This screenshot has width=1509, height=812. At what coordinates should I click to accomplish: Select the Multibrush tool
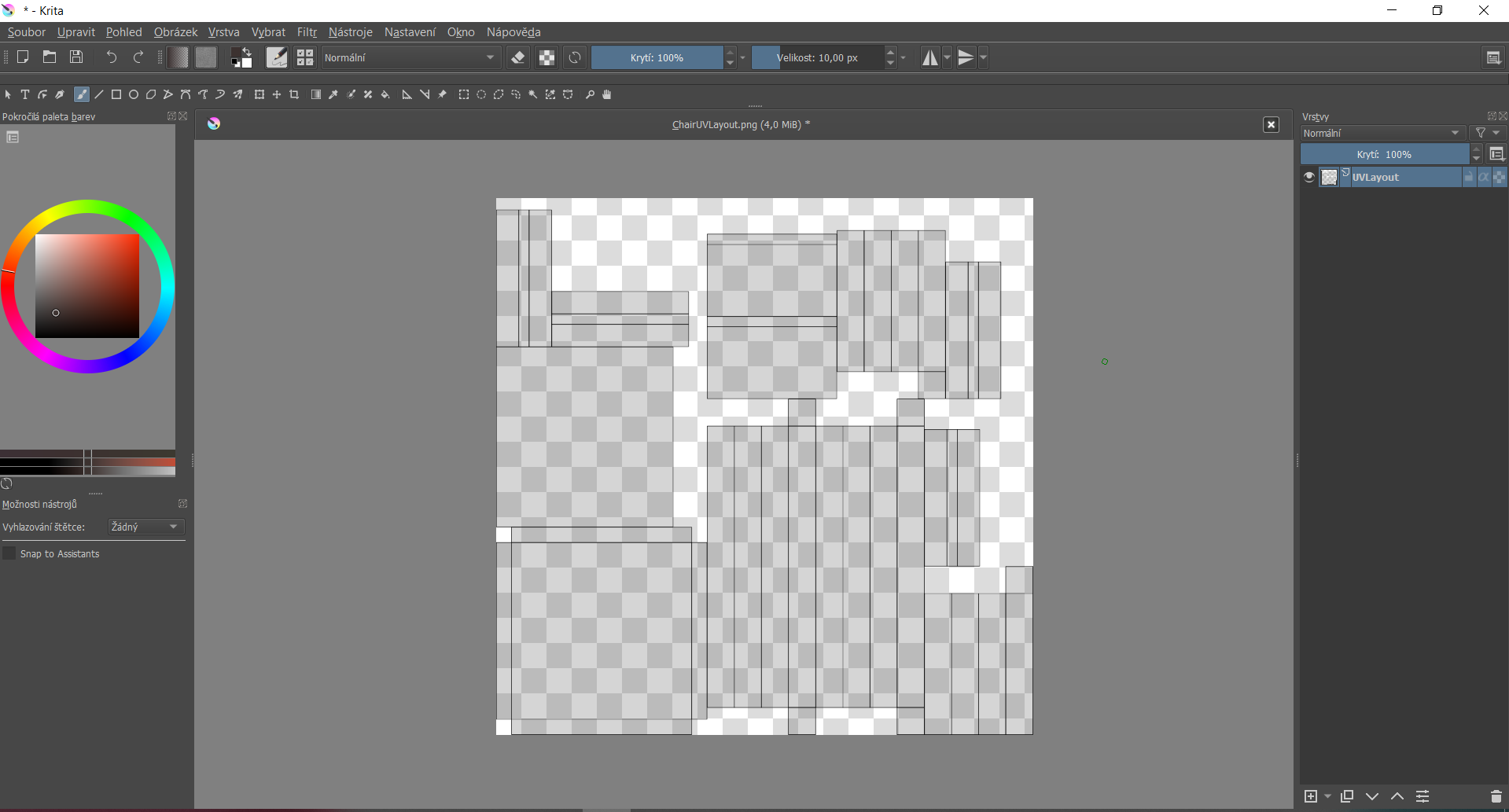[237, 94]
